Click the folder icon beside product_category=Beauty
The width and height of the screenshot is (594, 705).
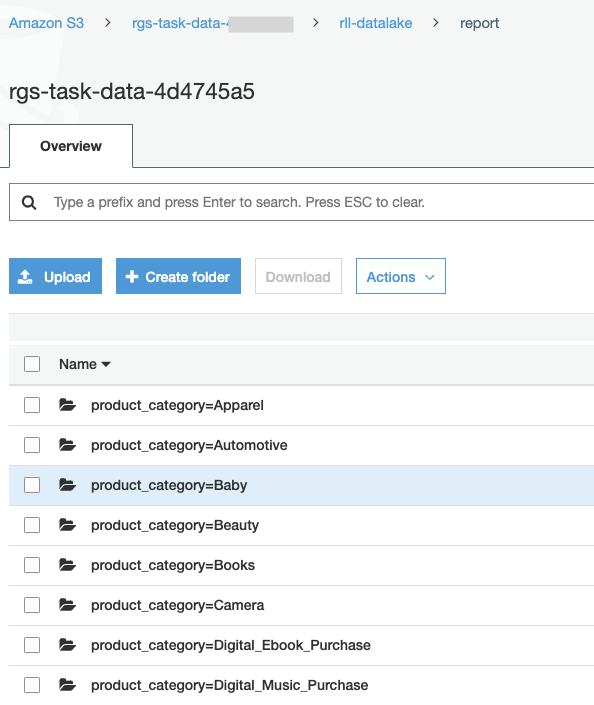point(67,525)
